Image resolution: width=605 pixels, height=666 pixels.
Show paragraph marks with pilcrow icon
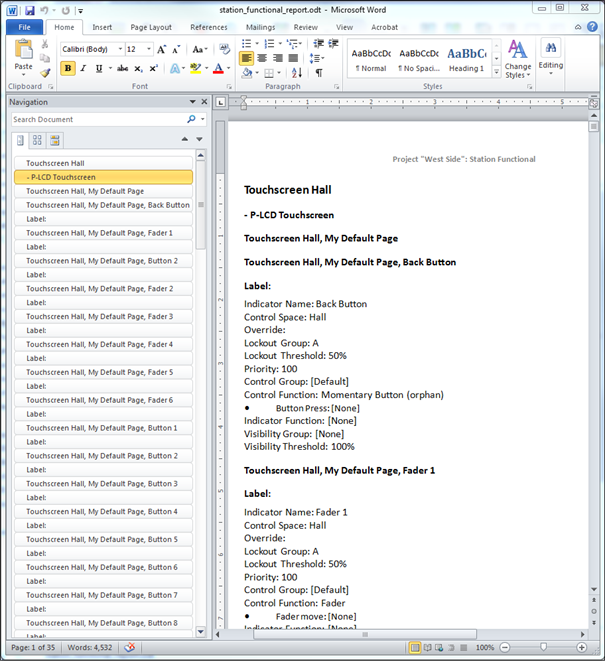[319, 73]
